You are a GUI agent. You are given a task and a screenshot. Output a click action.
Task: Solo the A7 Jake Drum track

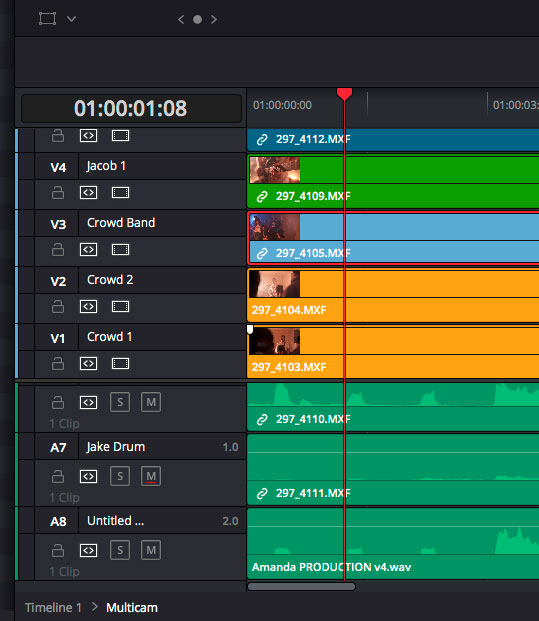click(x=120, y=476)
